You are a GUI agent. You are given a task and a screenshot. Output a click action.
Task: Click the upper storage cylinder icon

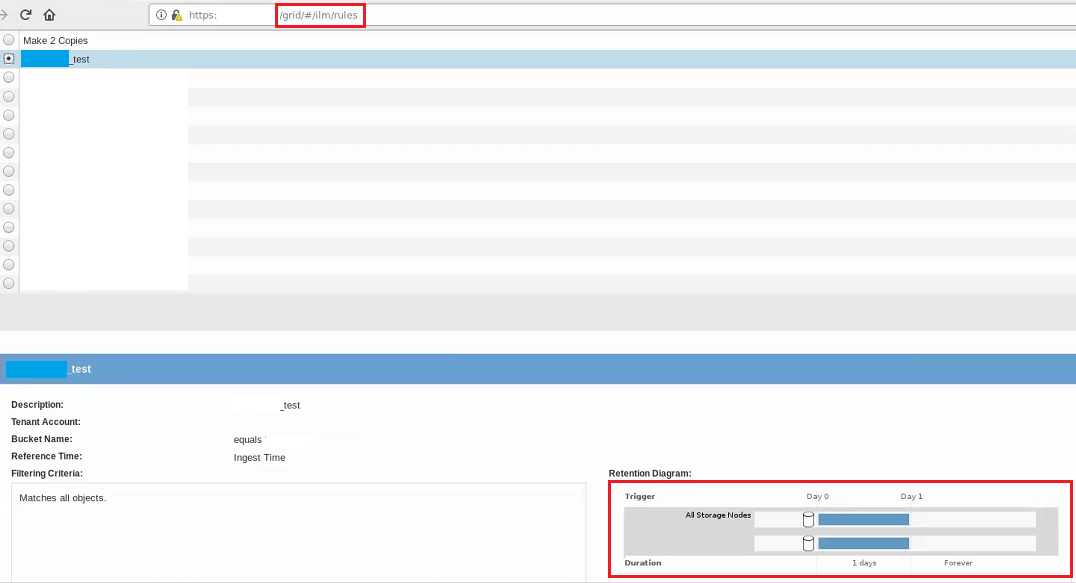808,519
